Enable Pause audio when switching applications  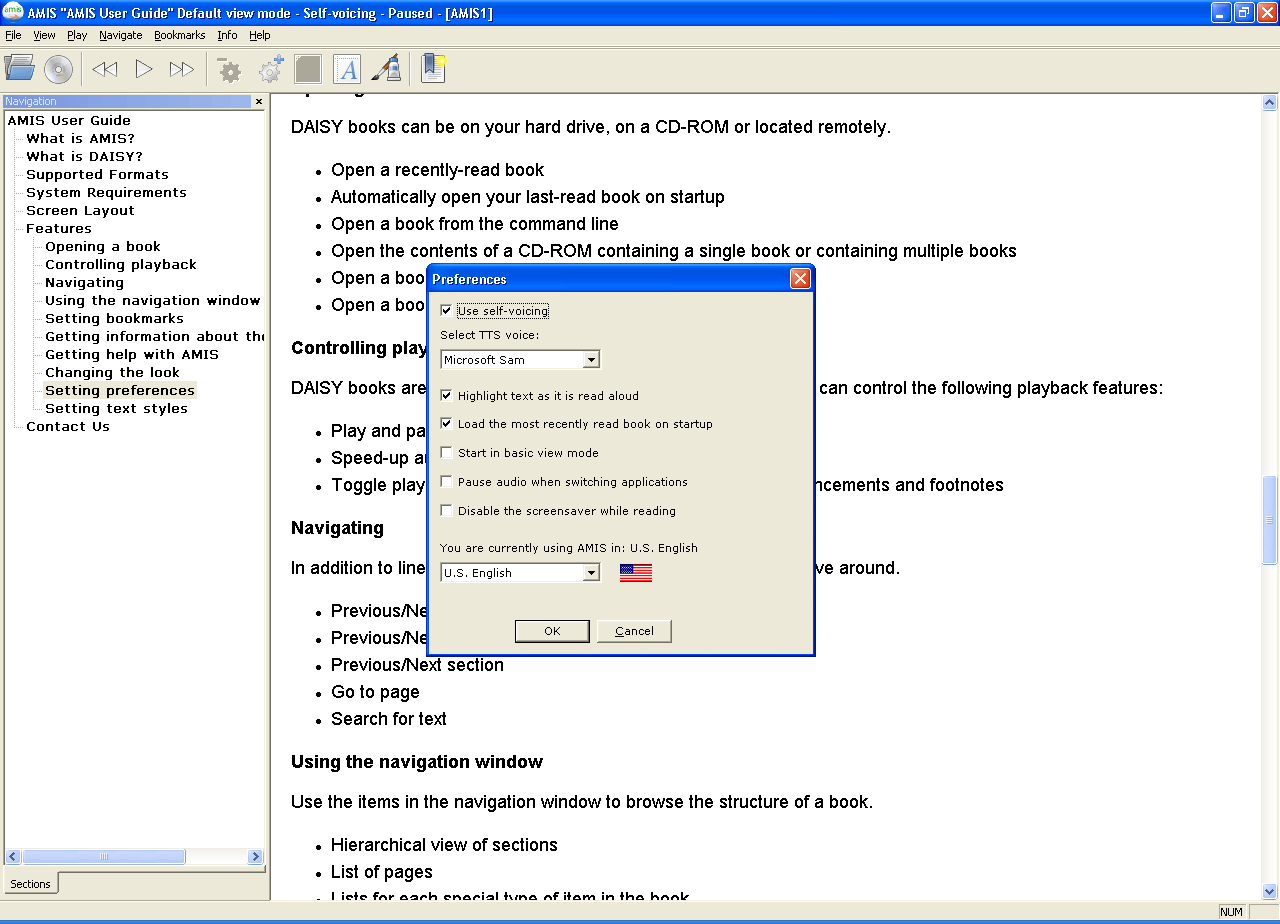click(x=446, y=482)
